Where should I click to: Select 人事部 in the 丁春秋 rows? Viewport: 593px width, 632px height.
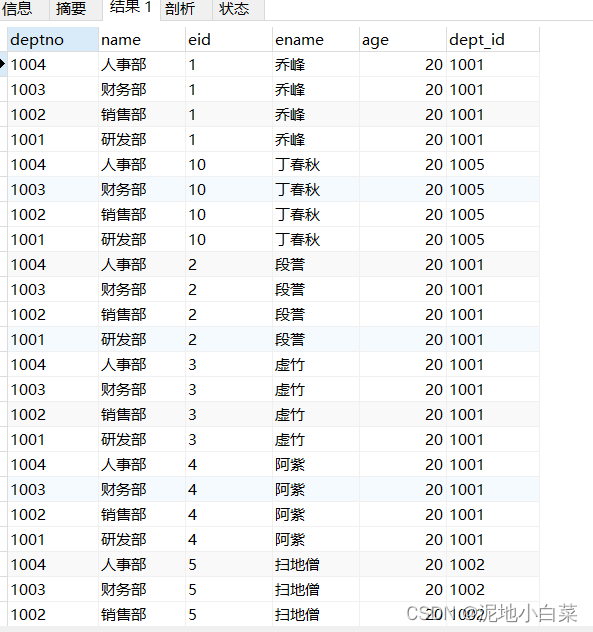coord(142,164)
